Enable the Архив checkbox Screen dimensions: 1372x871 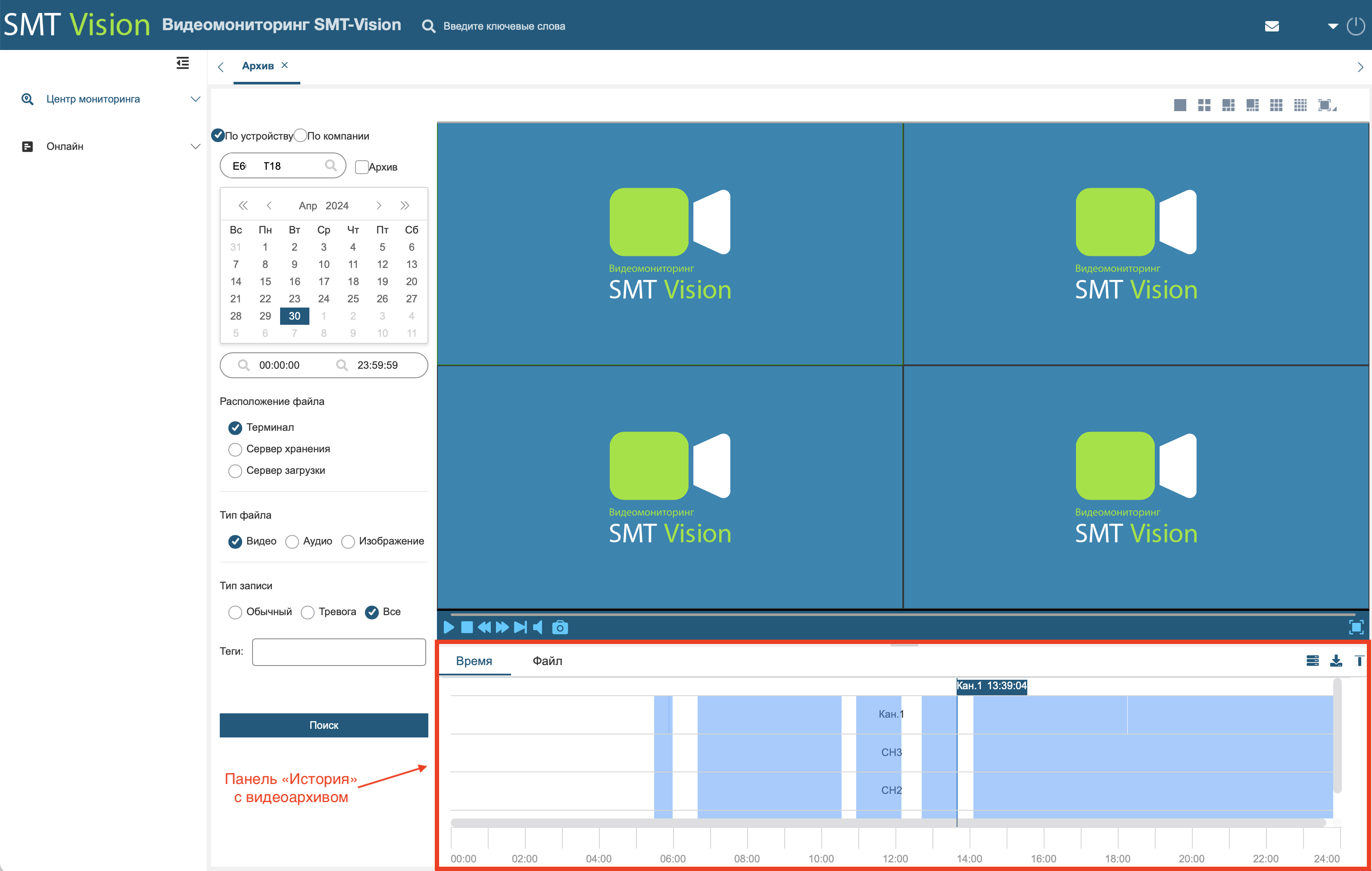point(361,167)
